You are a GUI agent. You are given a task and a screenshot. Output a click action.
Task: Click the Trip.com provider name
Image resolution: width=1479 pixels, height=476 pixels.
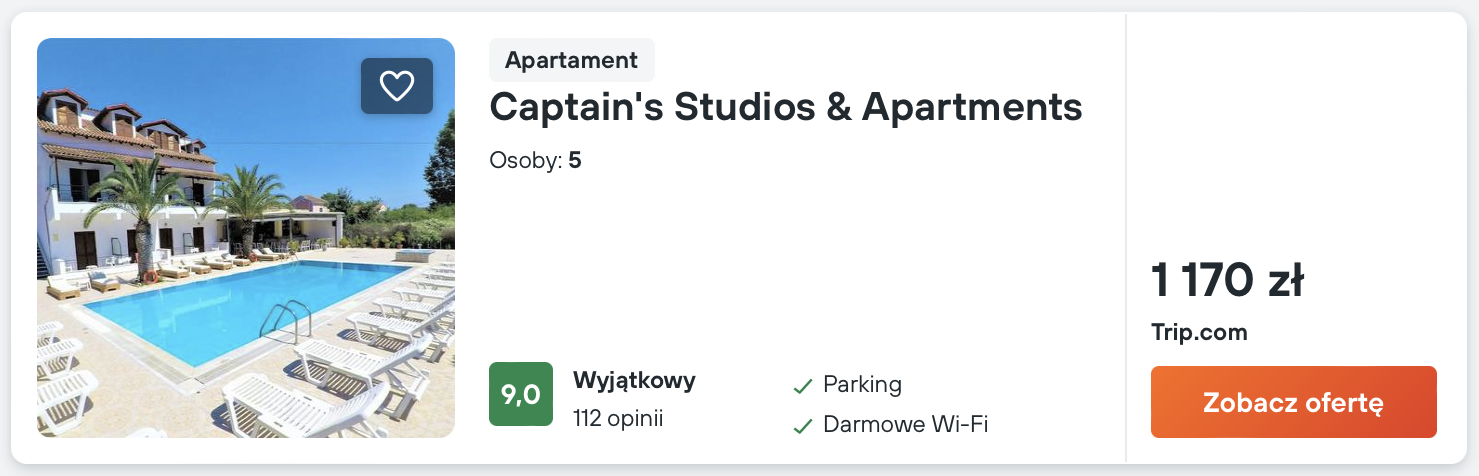1199,333
